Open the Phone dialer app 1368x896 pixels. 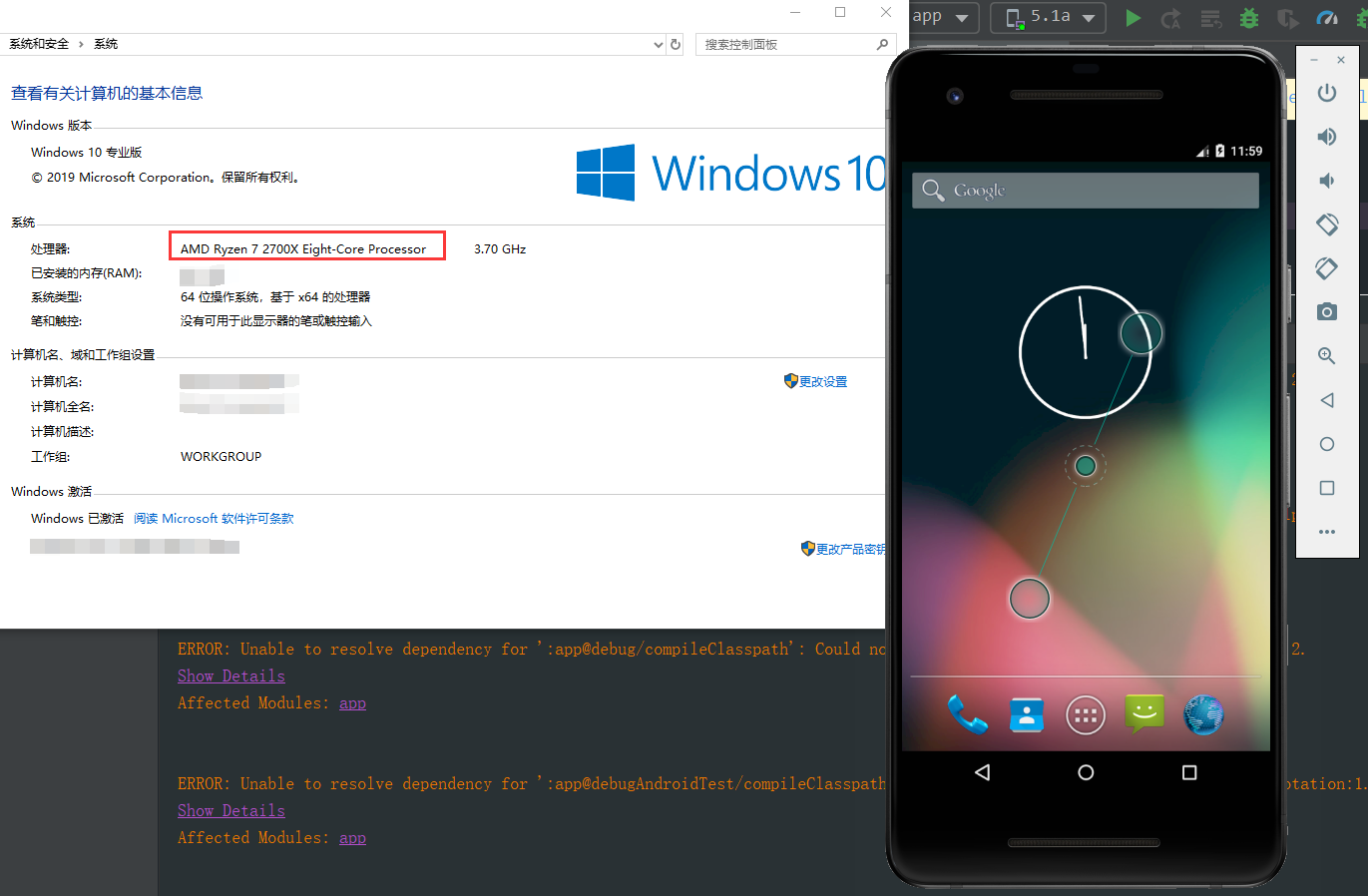[x=967, y=714]
